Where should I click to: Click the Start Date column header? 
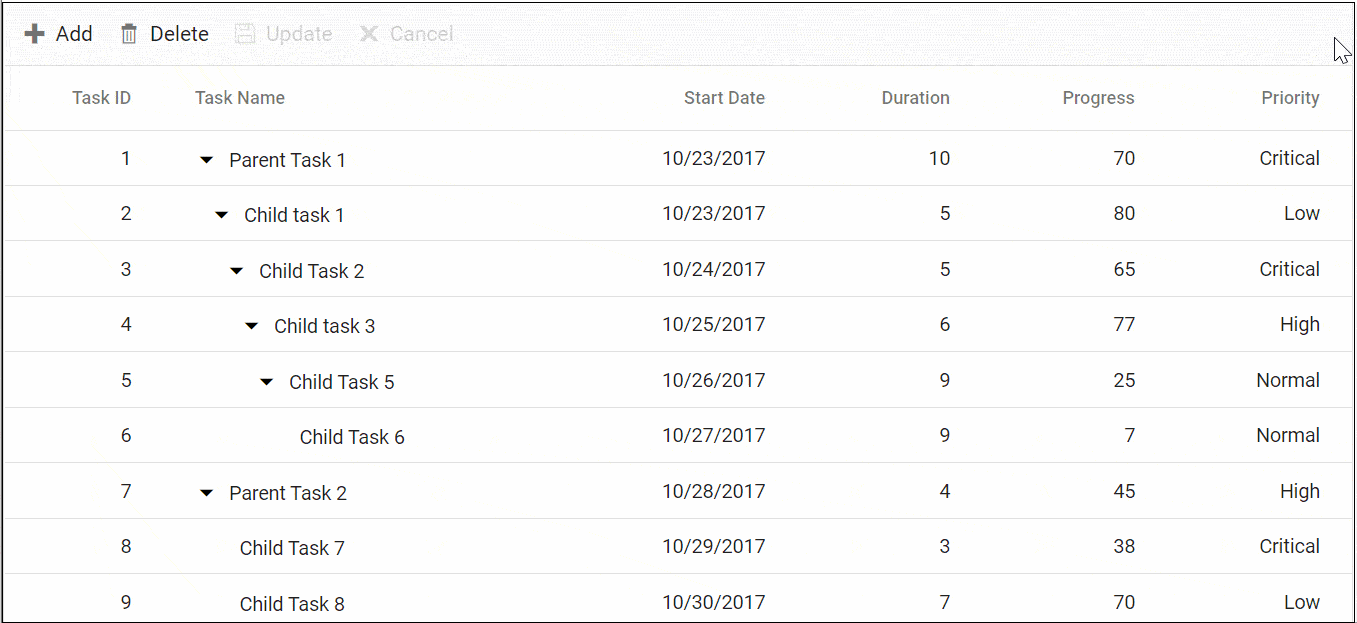724,98
